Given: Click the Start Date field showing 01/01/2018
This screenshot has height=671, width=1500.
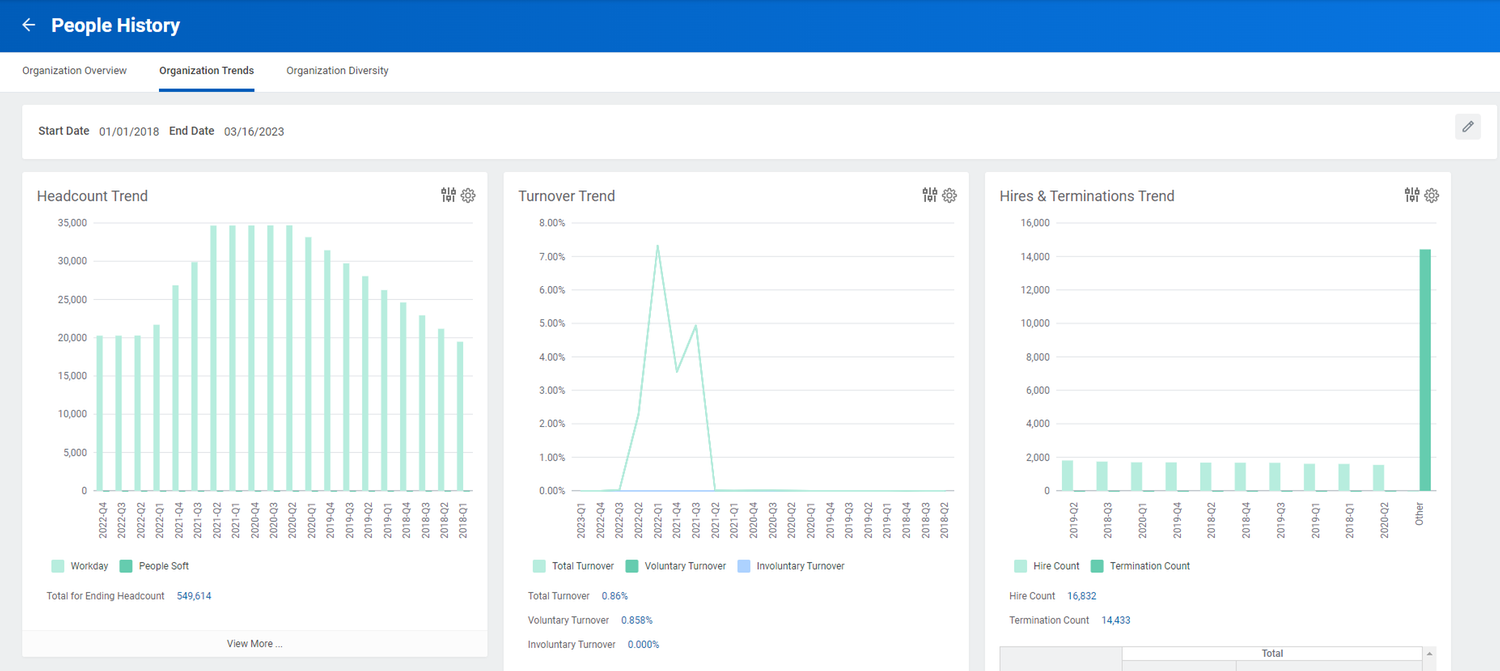Looking at the screenshot, I should [128, 131].
